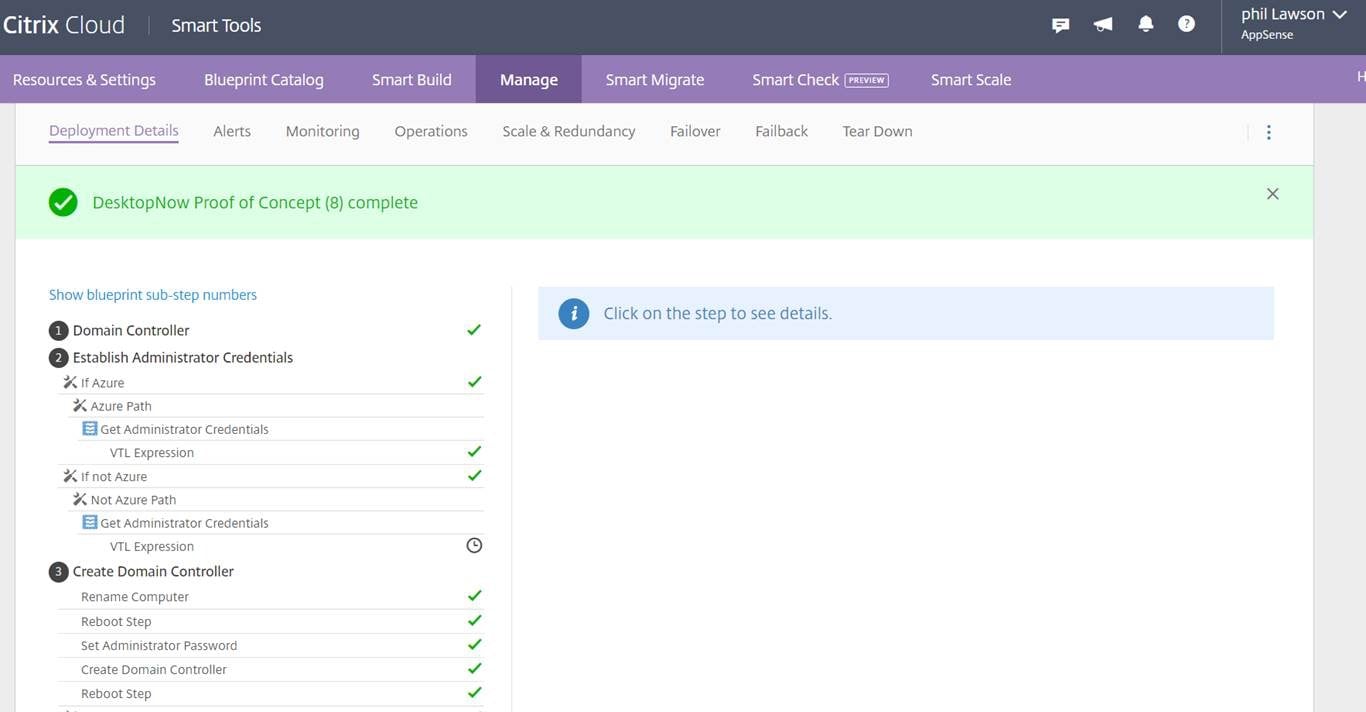Click green check beside Set Administrator Password
The image size is (1366, 712).
point(474,644)
